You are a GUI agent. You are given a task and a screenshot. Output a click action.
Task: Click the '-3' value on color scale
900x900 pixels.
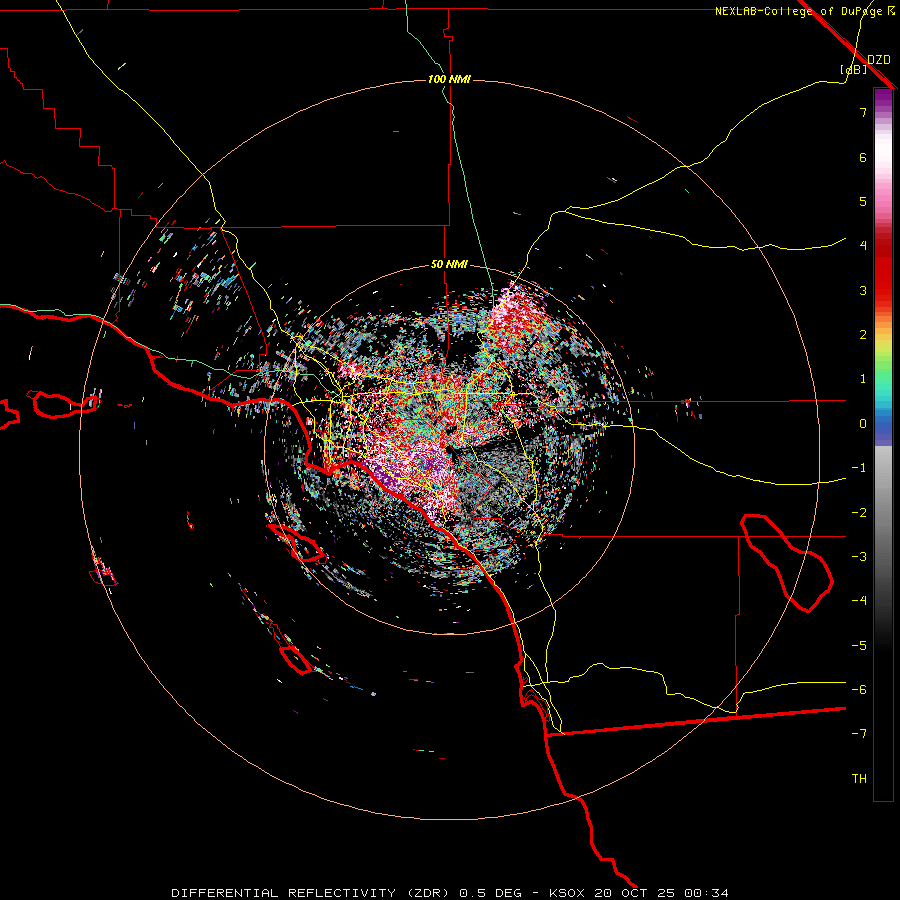pyautogui.click(x=859, y=557)
